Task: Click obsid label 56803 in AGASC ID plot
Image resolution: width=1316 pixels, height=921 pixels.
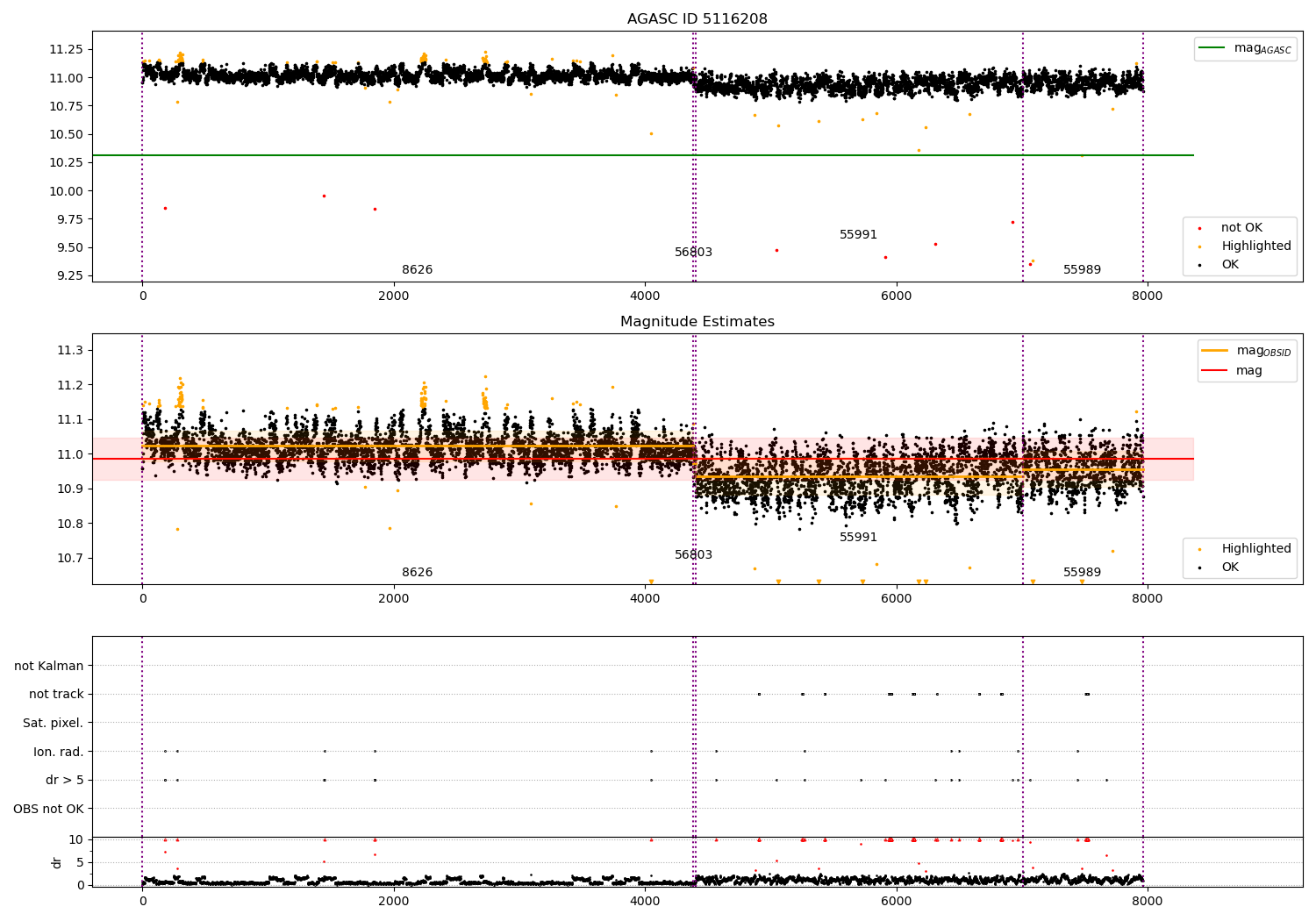Action: (693, 252)
